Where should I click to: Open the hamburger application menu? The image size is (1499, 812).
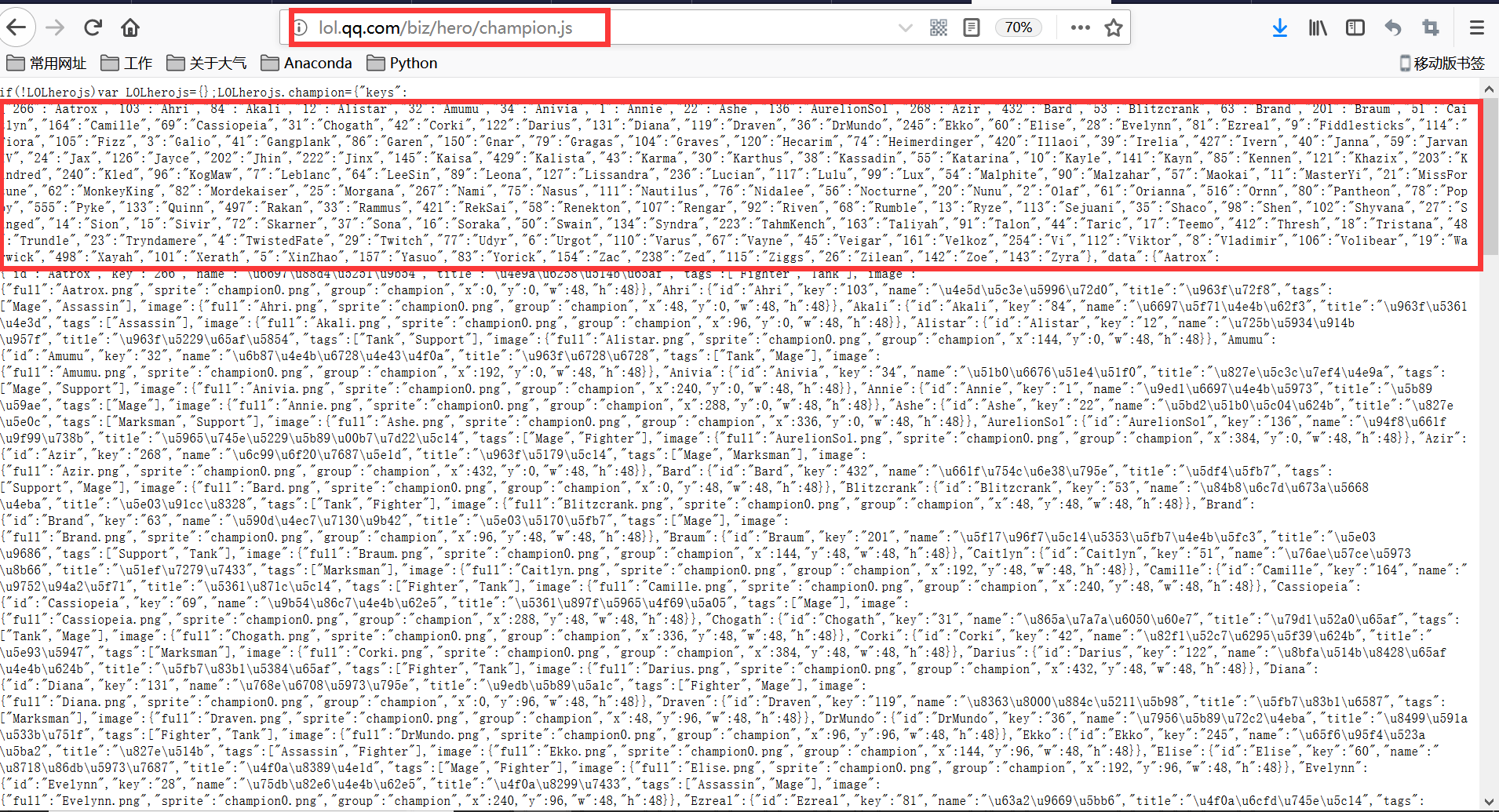tap(1476, 28)
